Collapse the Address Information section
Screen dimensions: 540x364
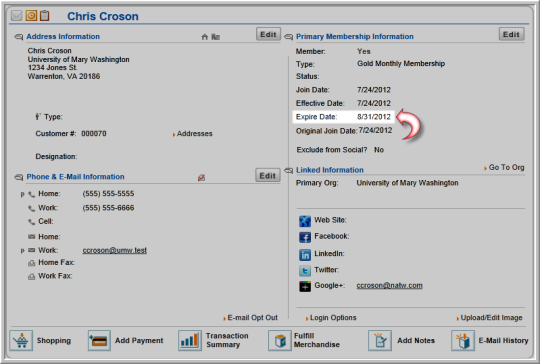19,37
